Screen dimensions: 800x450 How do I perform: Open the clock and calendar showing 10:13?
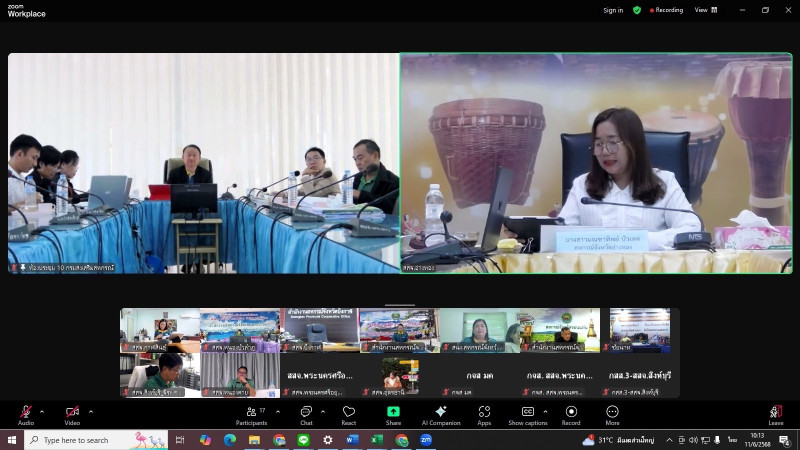click(757, 440)
